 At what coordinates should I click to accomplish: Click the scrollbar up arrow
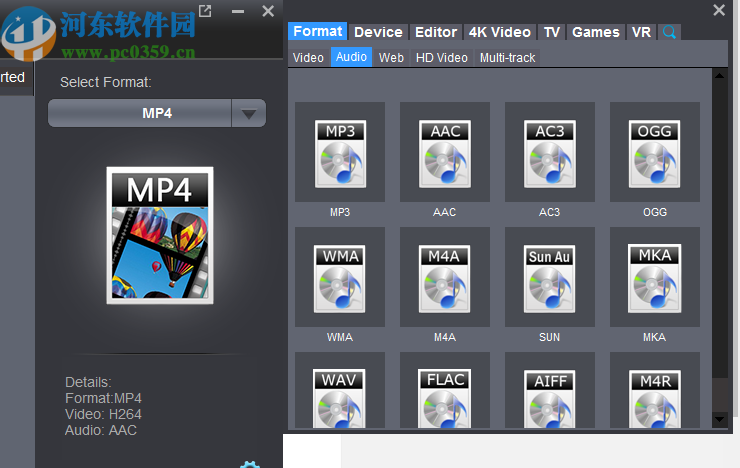[x=719, y=75]
